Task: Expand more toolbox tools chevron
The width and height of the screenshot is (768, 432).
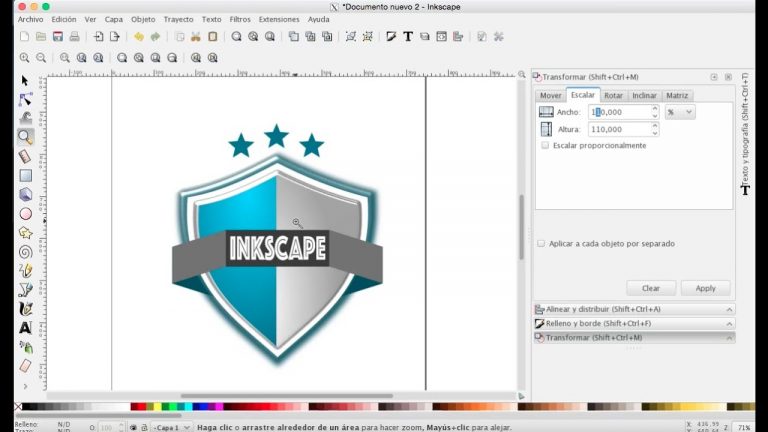Action: 25,386
